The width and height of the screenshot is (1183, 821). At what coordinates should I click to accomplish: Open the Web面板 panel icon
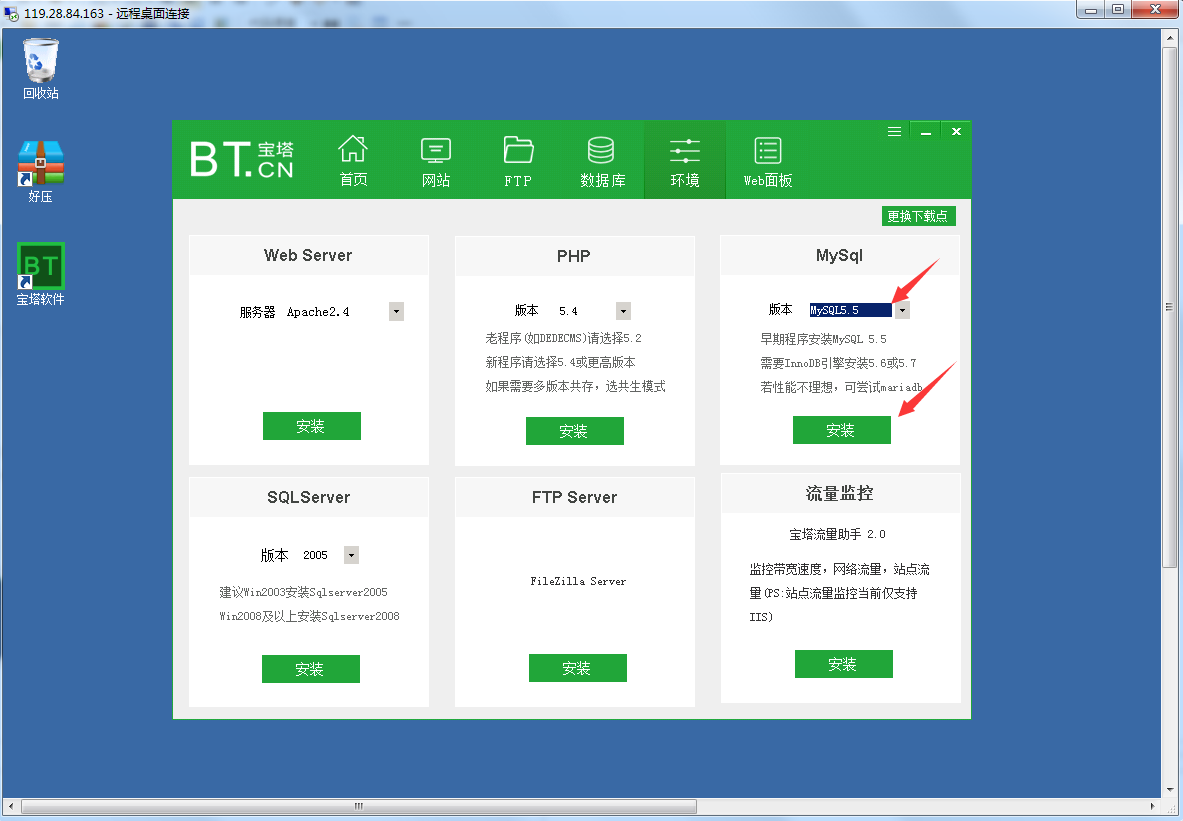[768, 161]
